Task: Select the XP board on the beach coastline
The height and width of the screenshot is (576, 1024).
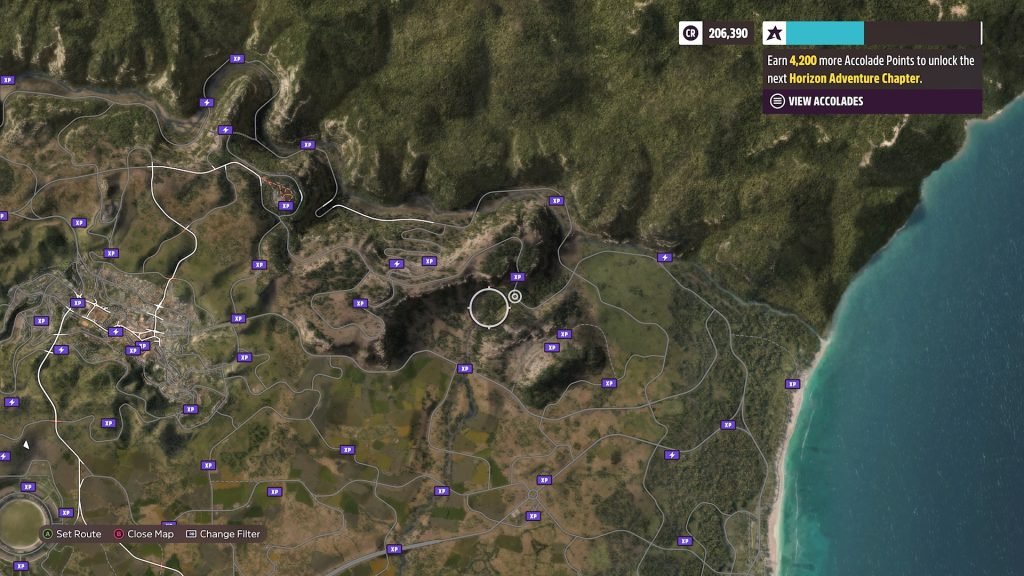Action: tap(792, 384)
